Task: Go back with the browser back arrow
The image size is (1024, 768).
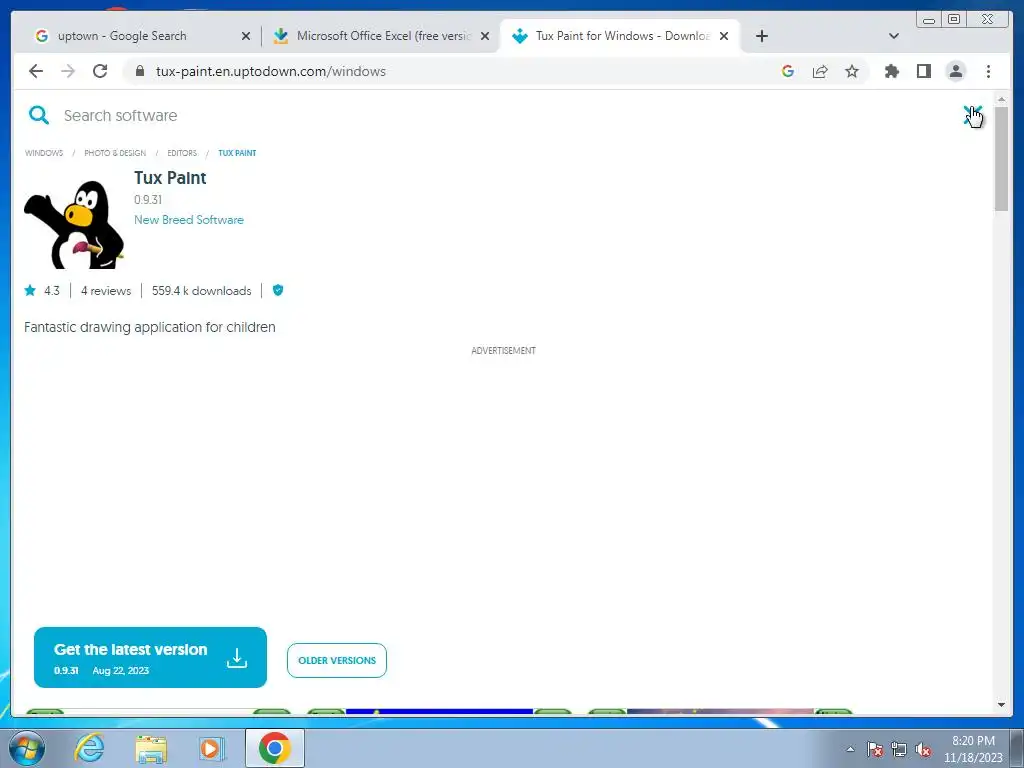Action: (36, 71)
